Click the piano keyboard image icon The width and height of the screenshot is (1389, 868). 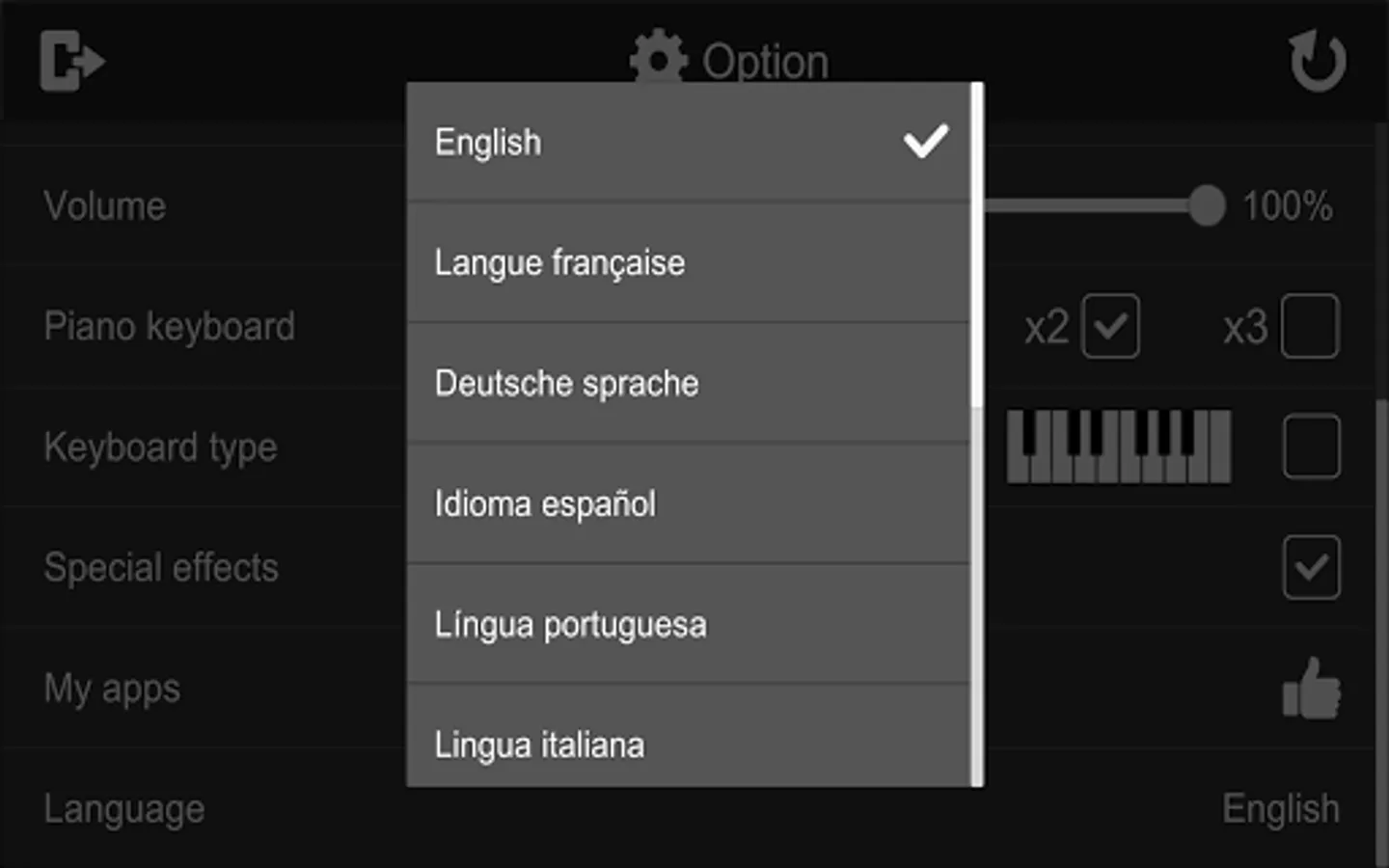coord(1118,447)
